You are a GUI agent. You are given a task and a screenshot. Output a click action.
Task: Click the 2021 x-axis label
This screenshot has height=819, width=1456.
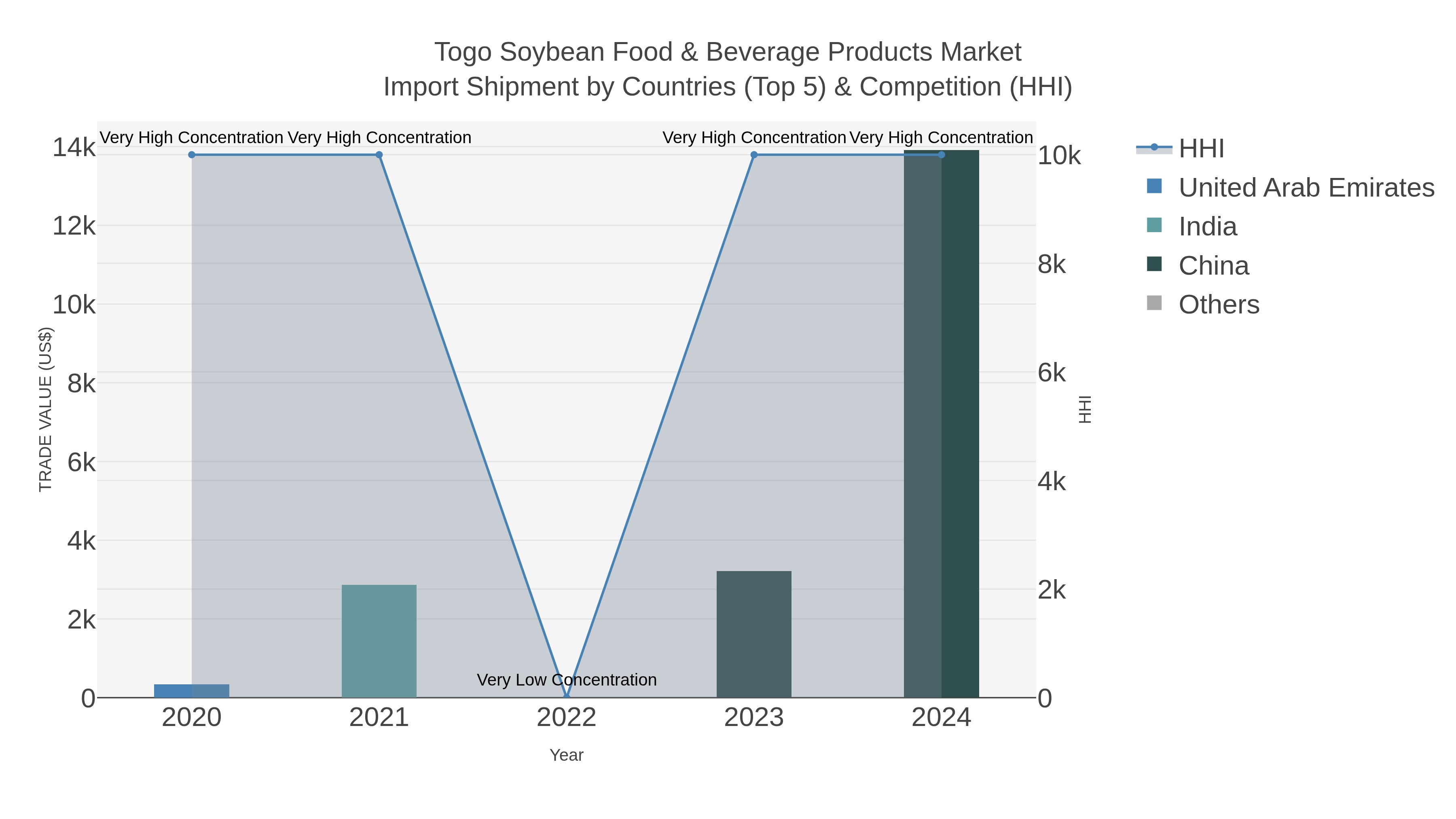(379, 718)
